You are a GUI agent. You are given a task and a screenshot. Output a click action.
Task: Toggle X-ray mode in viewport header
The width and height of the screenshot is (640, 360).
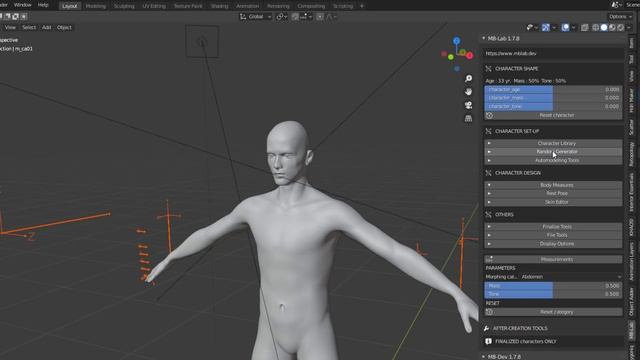click(x=584, y=27)
